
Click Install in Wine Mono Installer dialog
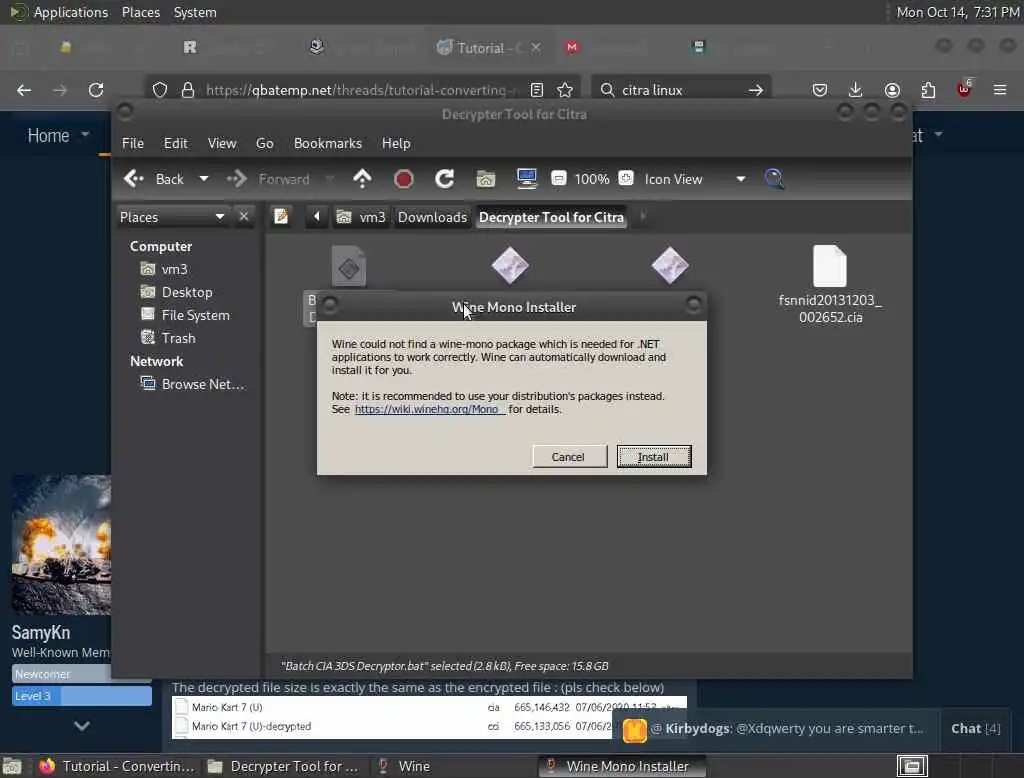(x=654, y=457)
